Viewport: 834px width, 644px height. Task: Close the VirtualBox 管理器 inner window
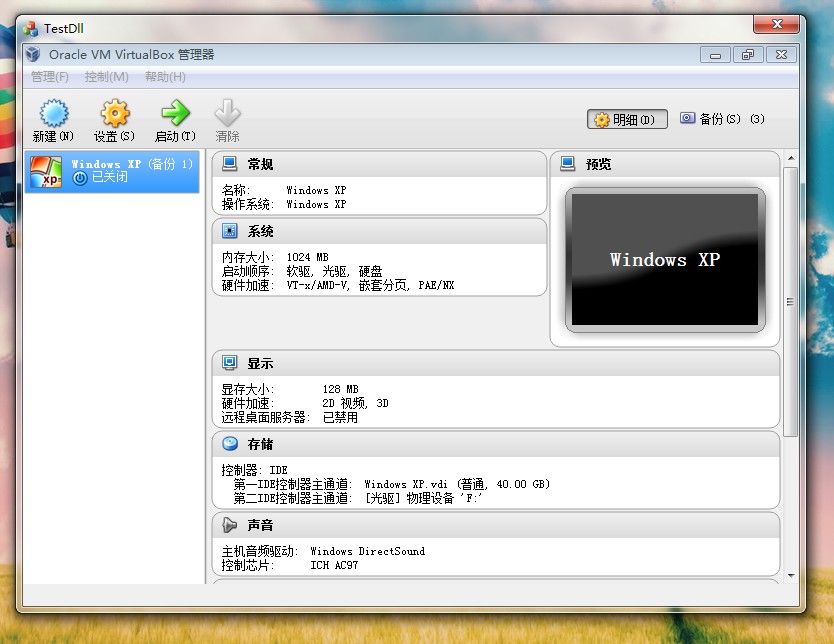tap(781, 55)
